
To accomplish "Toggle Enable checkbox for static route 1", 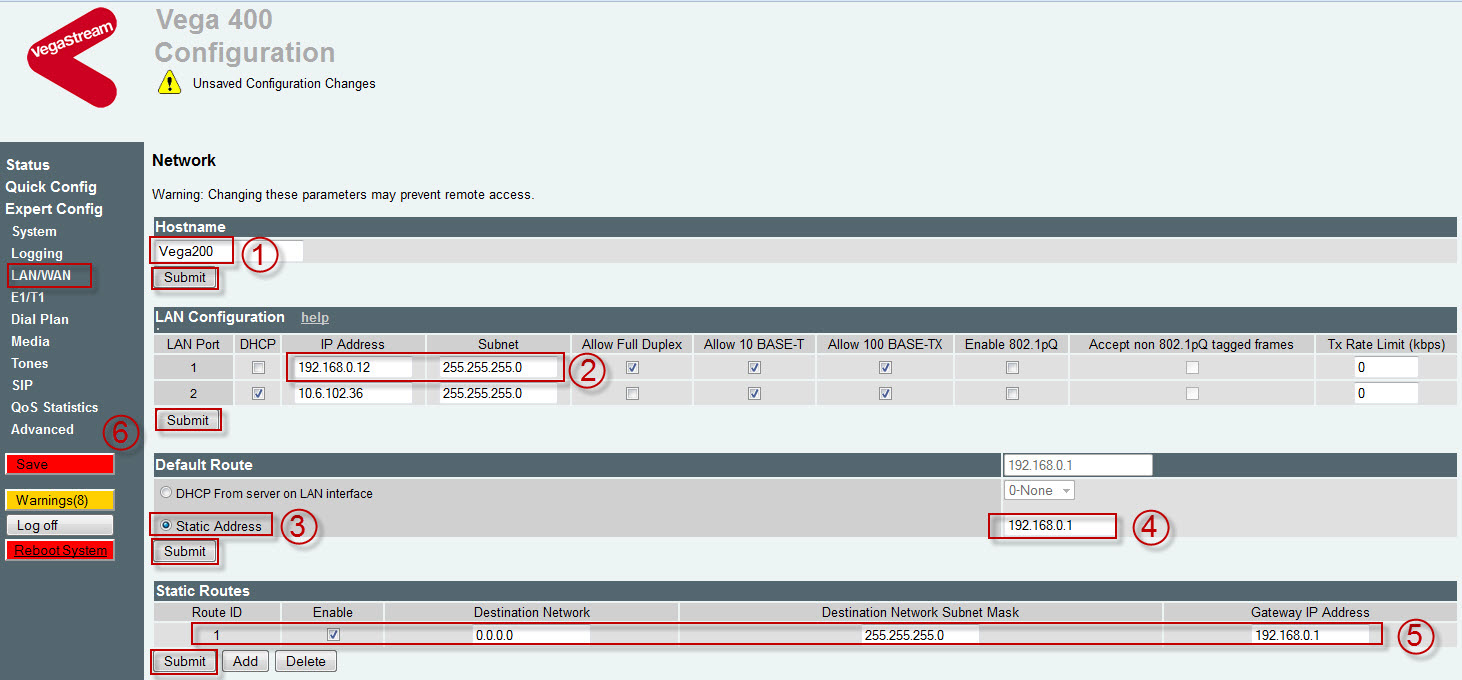I will click(334, 634).
